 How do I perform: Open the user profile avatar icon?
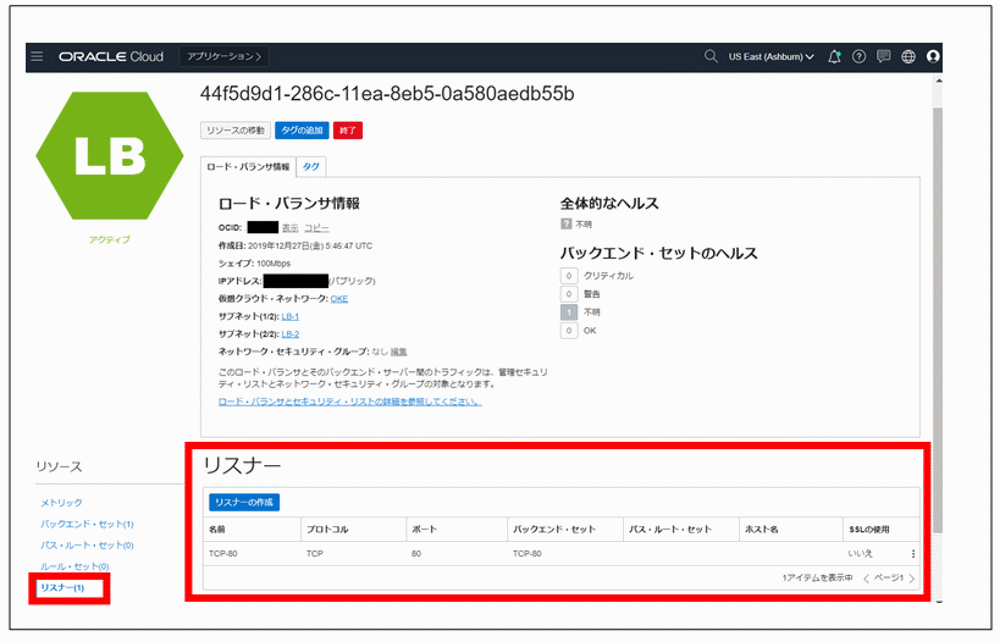933,56
